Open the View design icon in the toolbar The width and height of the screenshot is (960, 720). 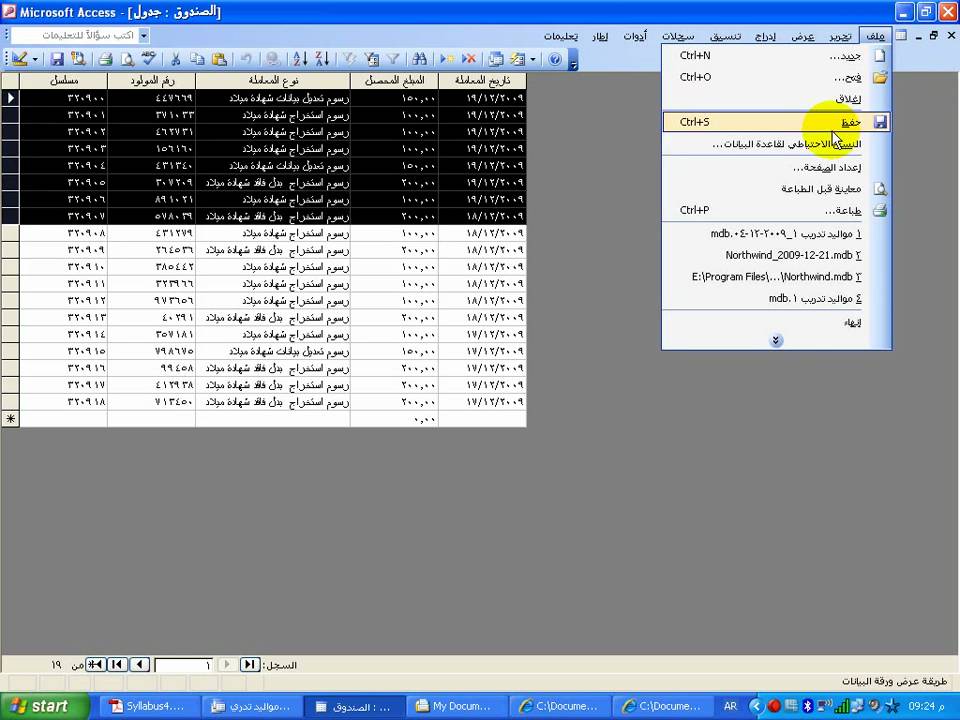pyautogui.click(x=20, y=59)
